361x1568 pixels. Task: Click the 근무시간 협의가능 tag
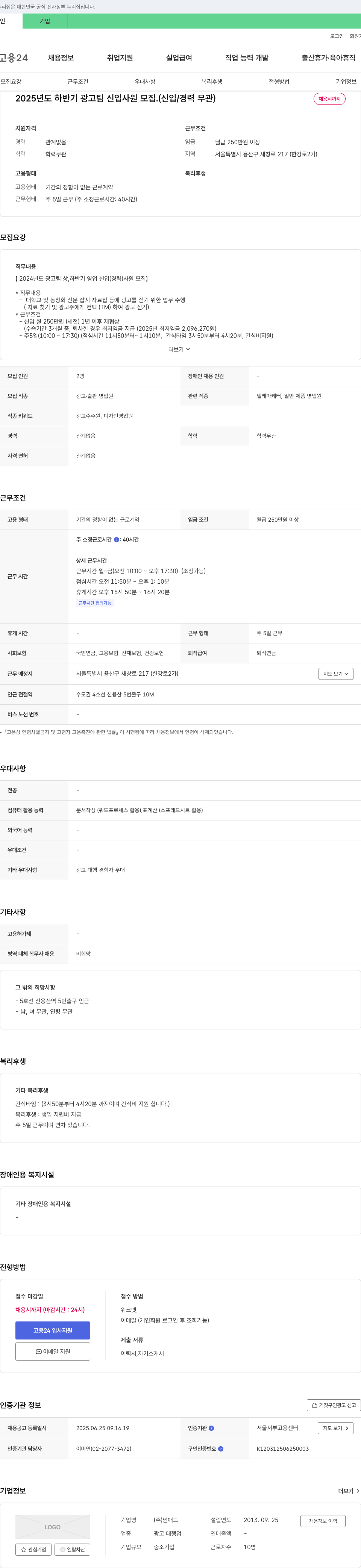coord(95,603)
